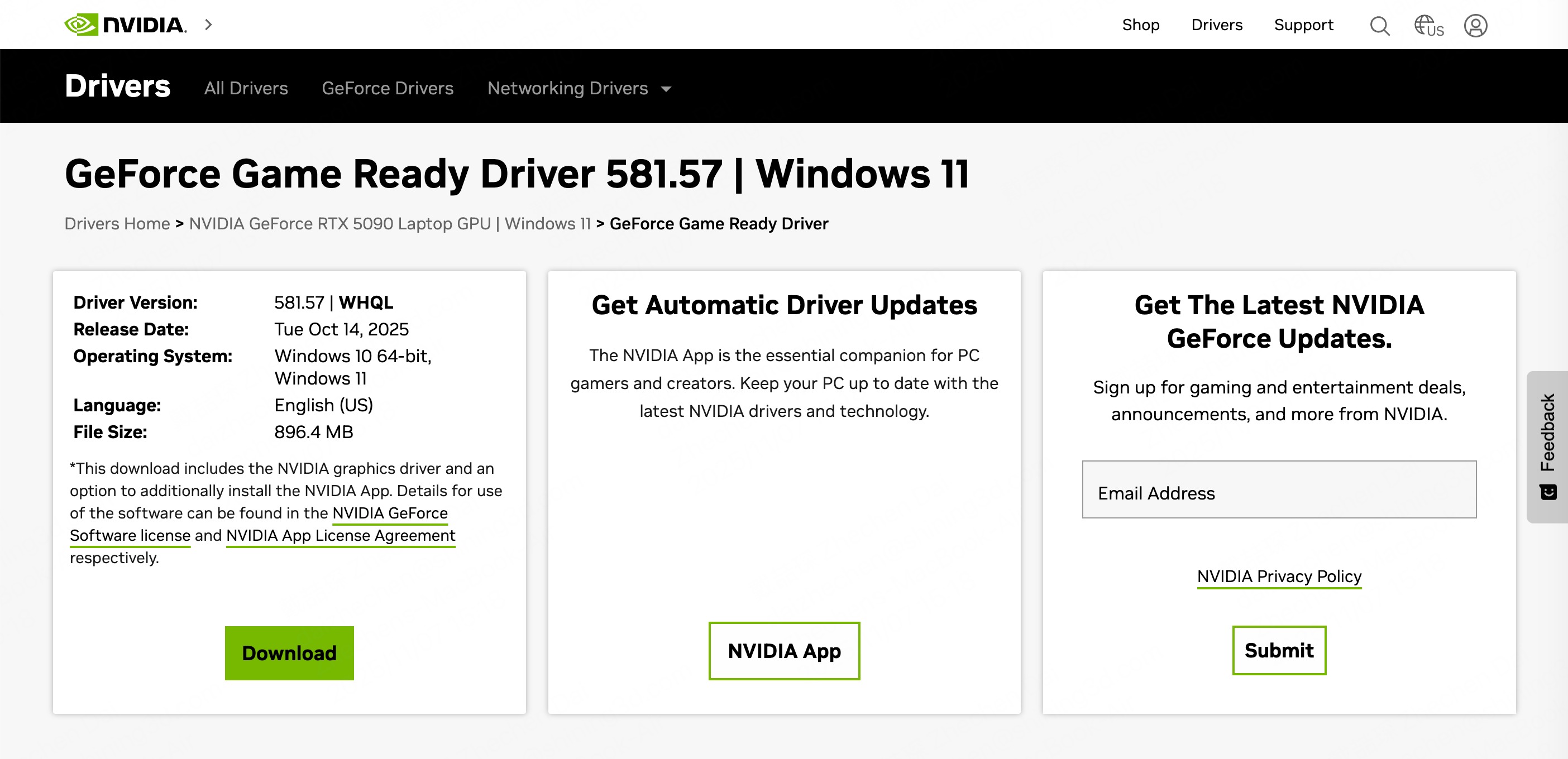Click the Email Address input field
This screenshot has height=759, width=1568.
[x=1279, y=490]
